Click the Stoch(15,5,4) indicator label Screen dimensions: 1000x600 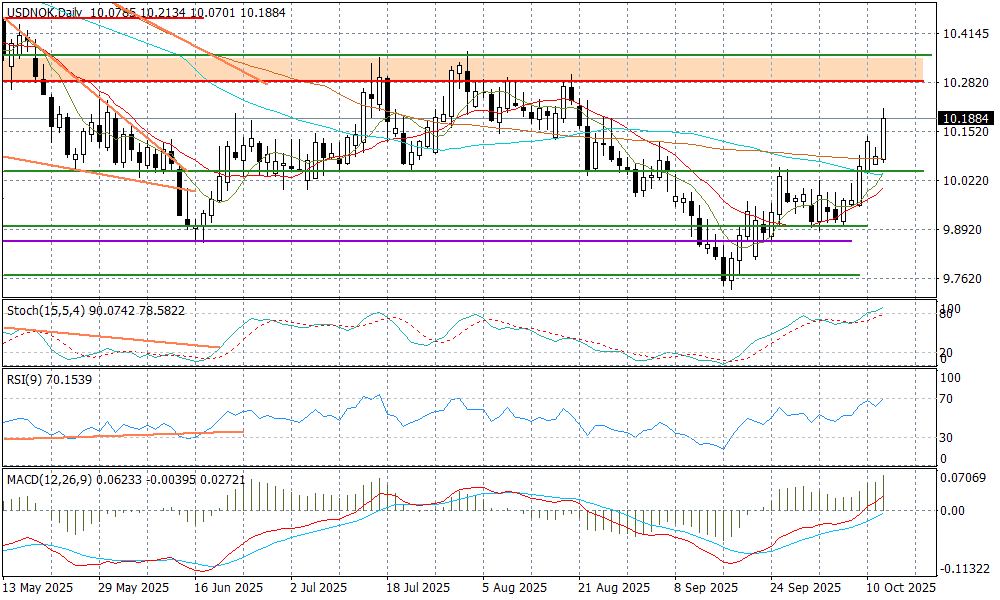click(x=40, y=310)
